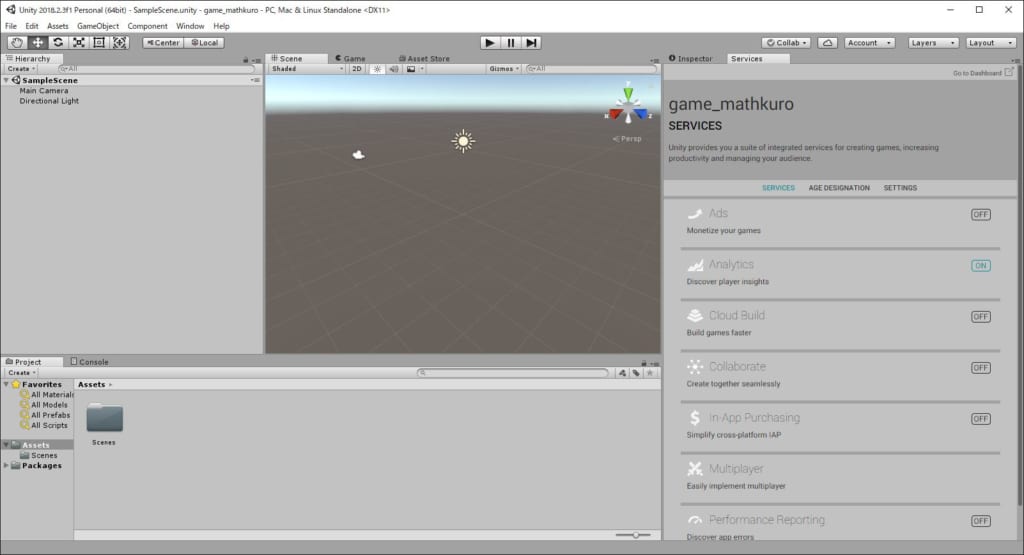Click the Project search field
The width and height of the screenshot is (1024, 555).
513,373
